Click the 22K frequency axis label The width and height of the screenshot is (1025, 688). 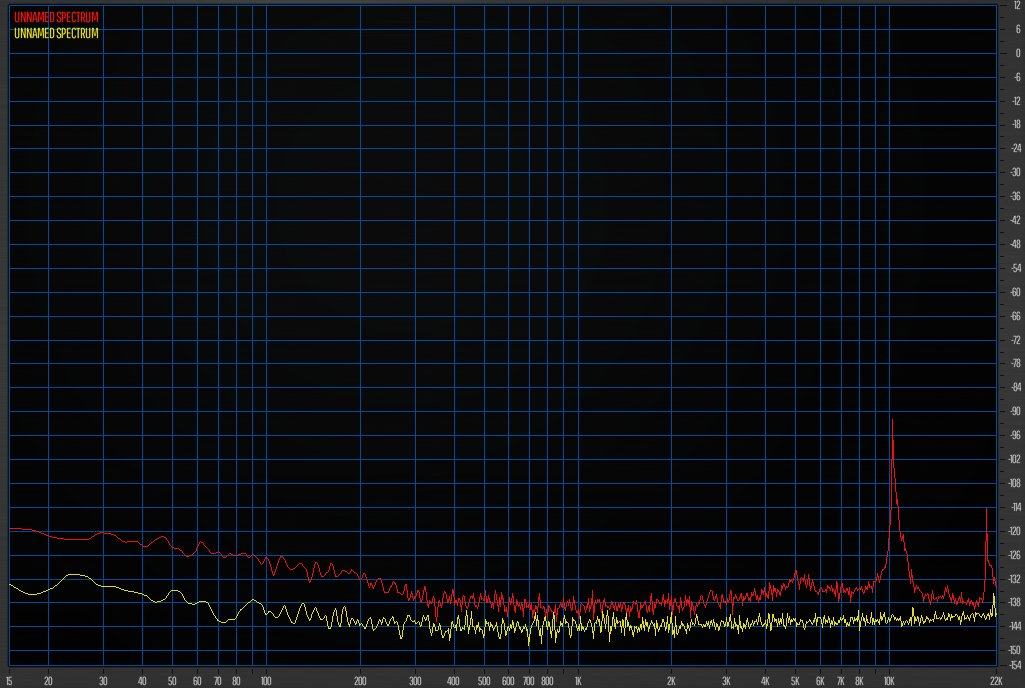pyautogui.click(x=996, y=681)
